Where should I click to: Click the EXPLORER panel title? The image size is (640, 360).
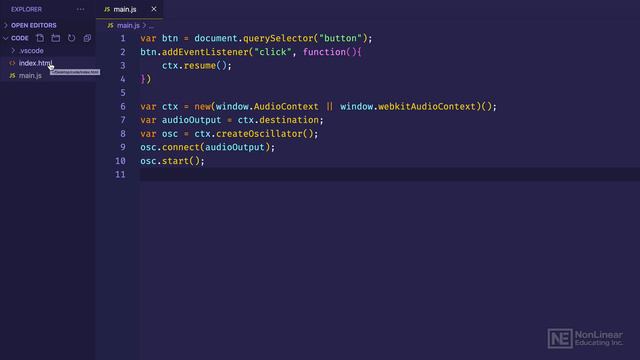coord(26,9)
